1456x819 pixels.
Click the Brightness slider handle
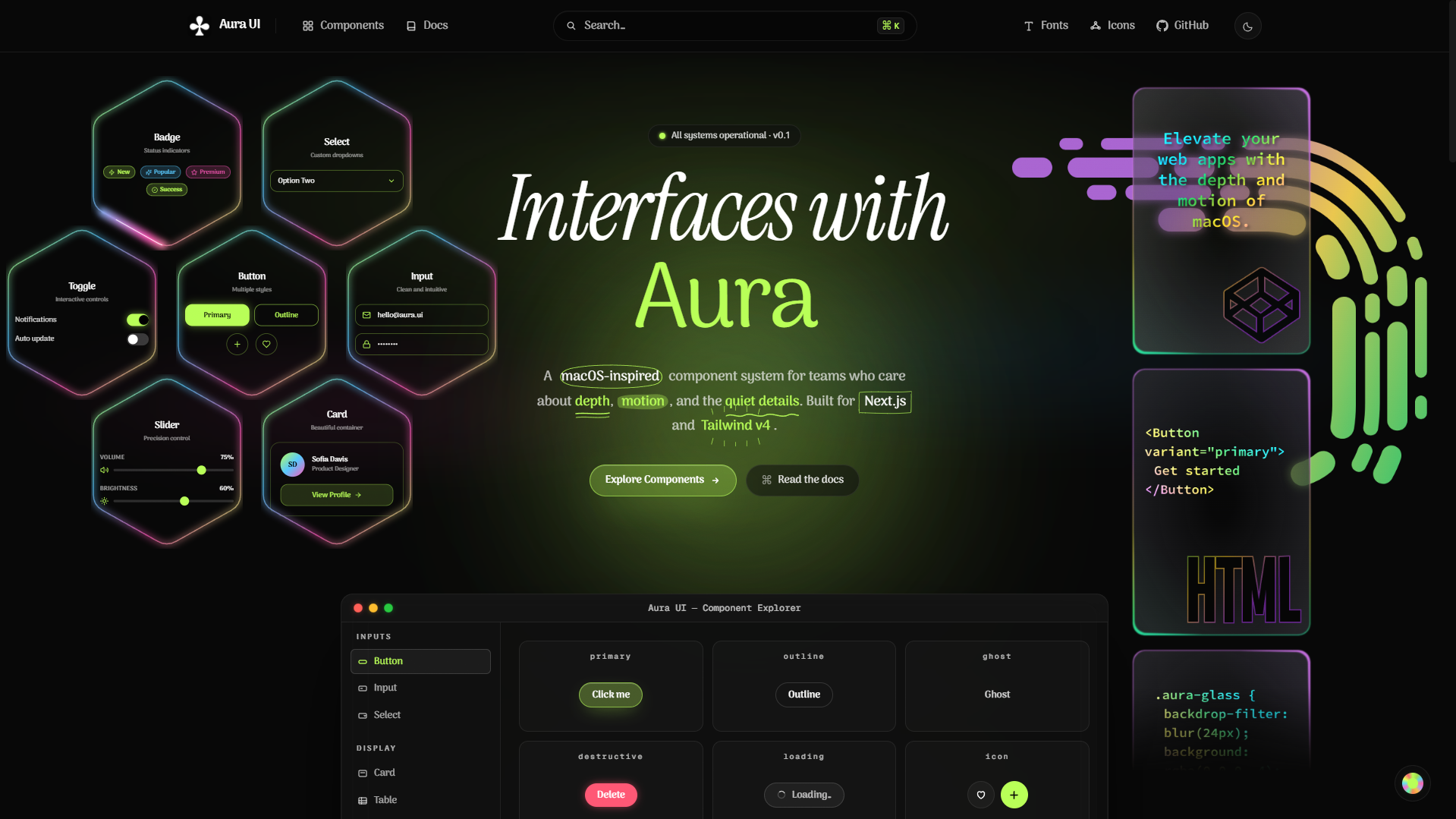184,502
